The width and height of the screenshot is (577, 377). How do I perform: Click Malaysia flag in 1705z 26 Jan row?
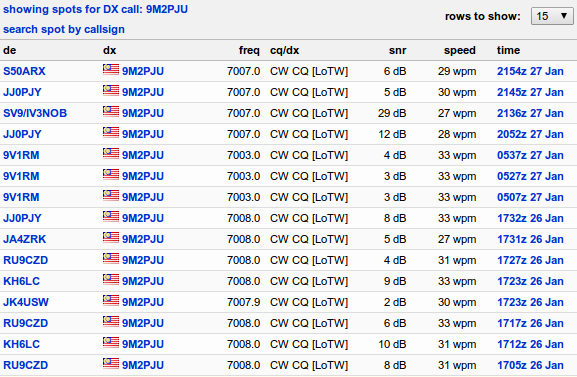(x=111, y=363)
